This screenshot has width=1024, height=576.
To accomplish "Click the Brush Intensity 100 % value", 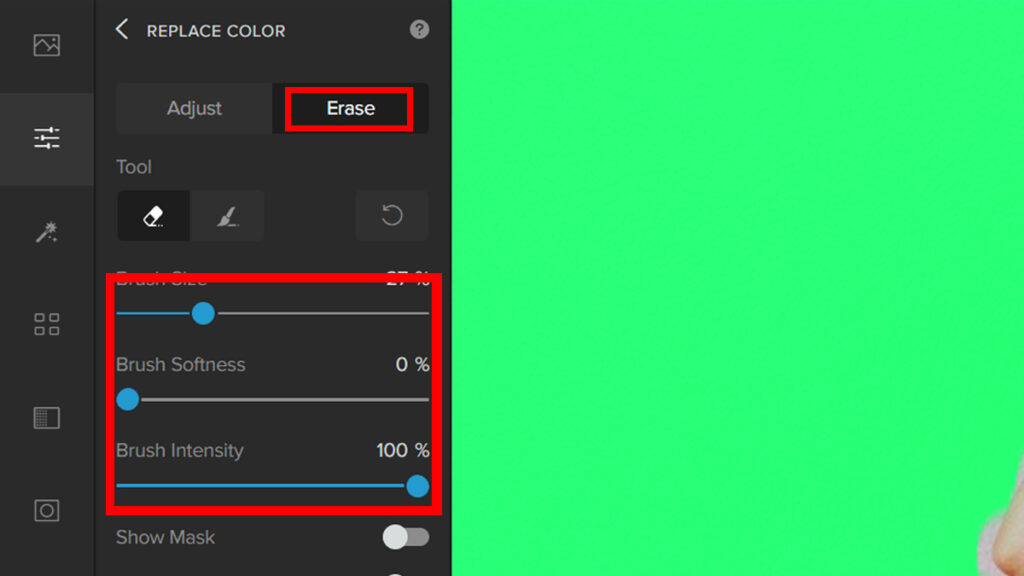I will (402, 451).
